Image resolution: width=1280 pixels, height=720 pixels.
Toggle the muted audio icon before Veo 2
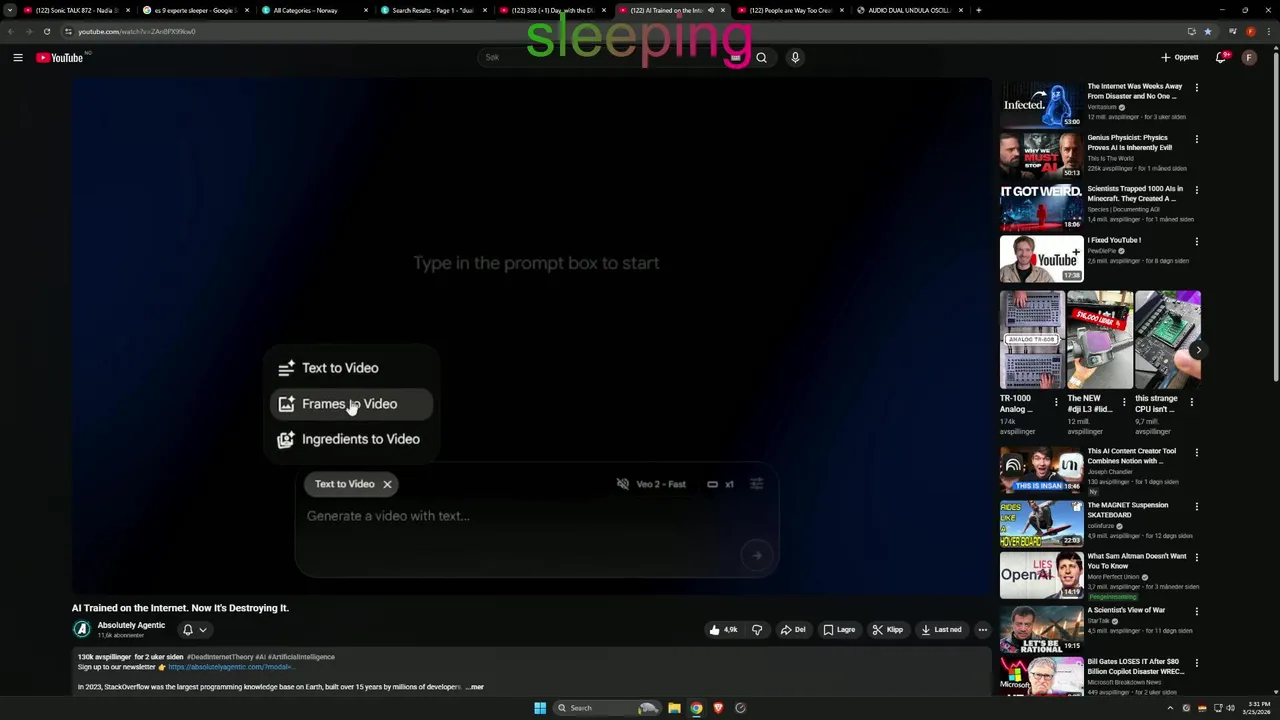pos(623,484)
